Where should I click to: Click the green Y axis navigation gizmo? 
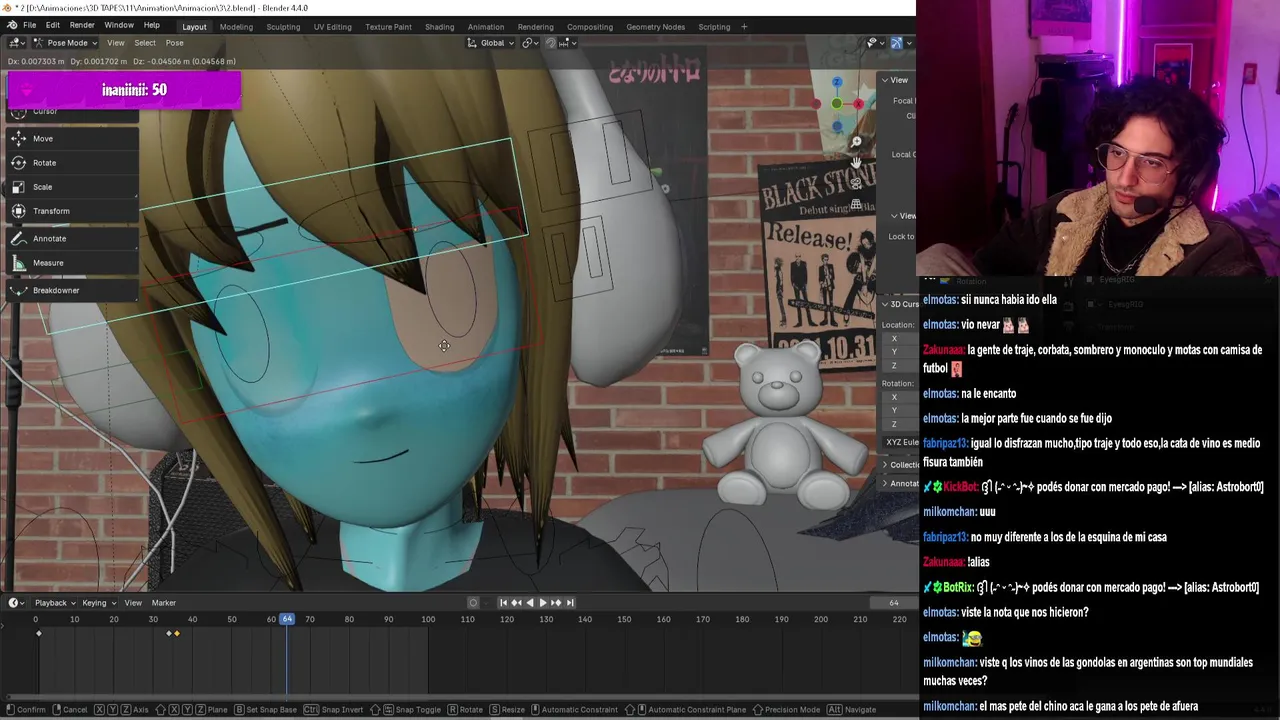[837, 104]
